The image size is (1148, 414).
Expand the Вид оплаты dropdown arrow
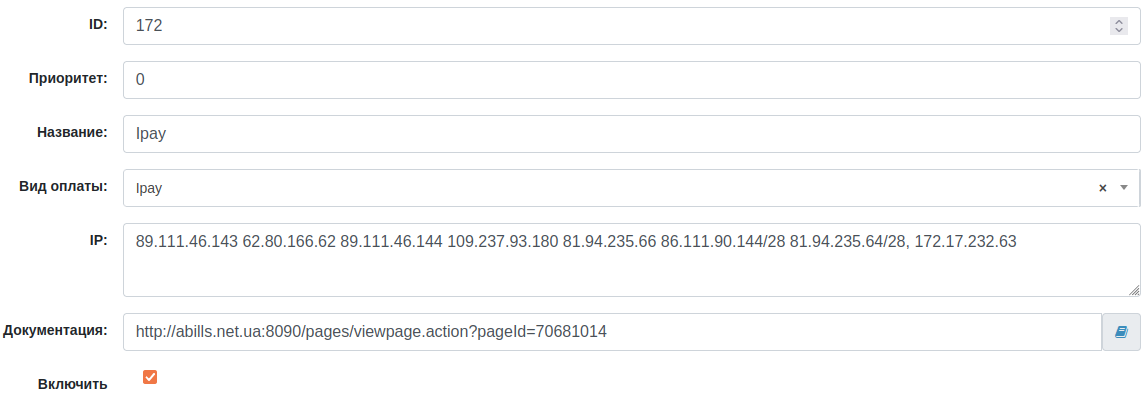pos(1124,187)
